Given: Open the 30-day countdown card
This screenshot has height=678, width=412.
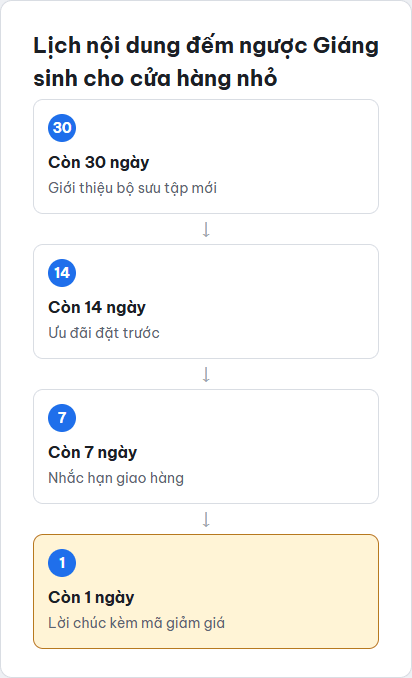Looking at the screenshot, I should pos(206,157).
